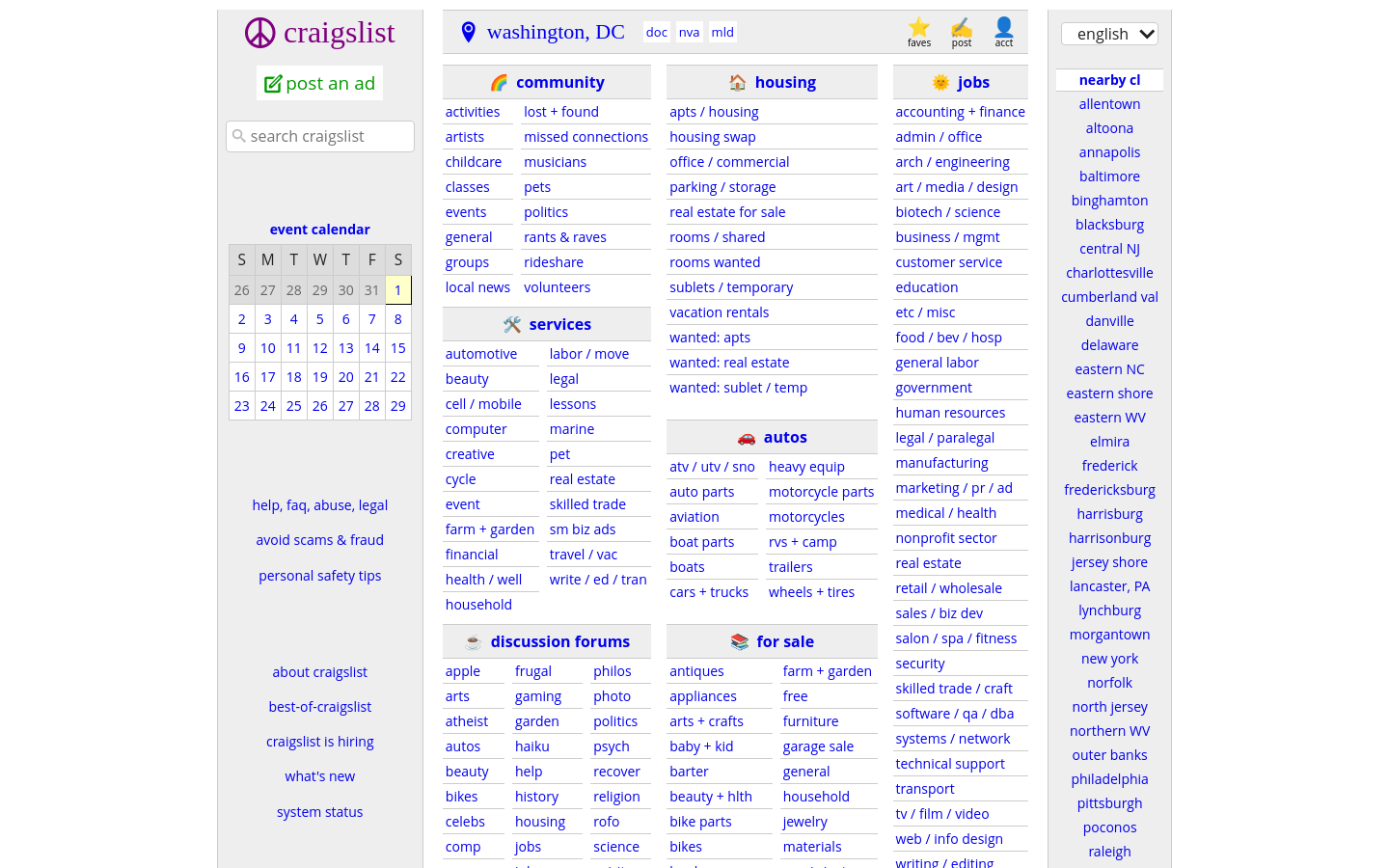Viewport: 1389px width, 868px height.
Task: Open the discussion forums heading
Action: click(560, 642)
